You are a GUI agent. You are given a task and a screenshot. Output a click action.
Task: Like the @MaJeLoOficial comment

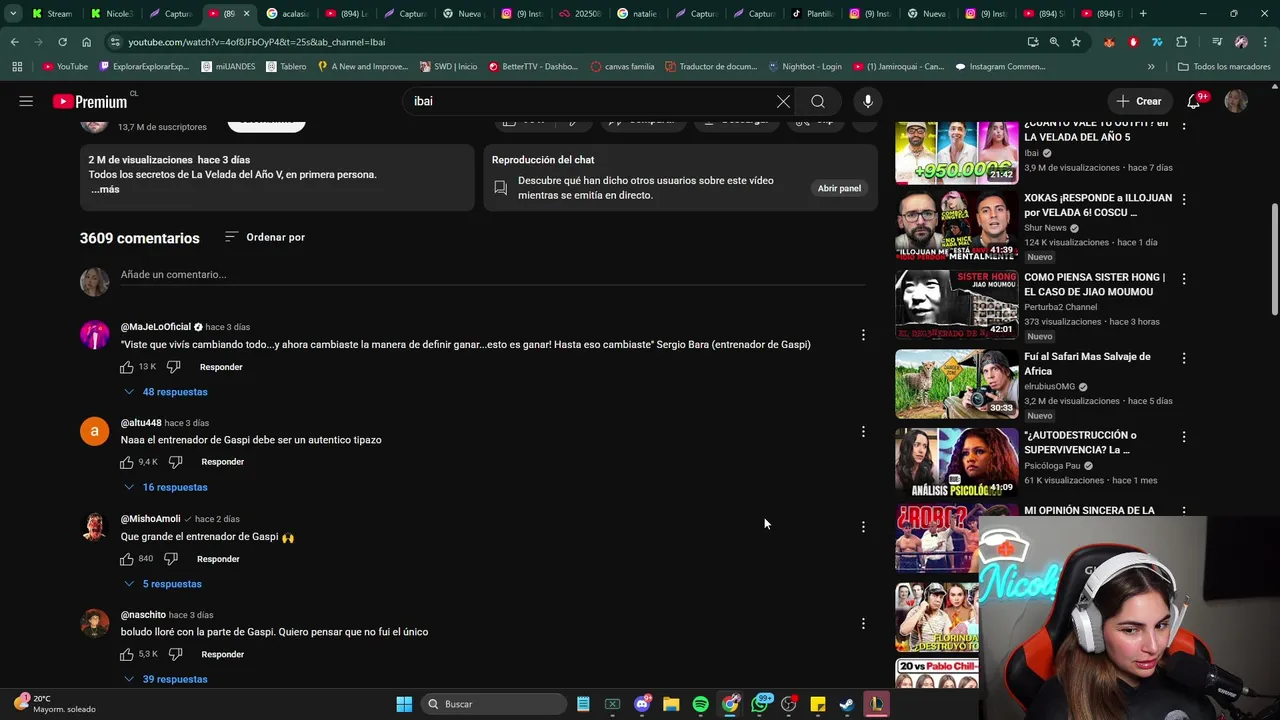[x=127, y=367]
